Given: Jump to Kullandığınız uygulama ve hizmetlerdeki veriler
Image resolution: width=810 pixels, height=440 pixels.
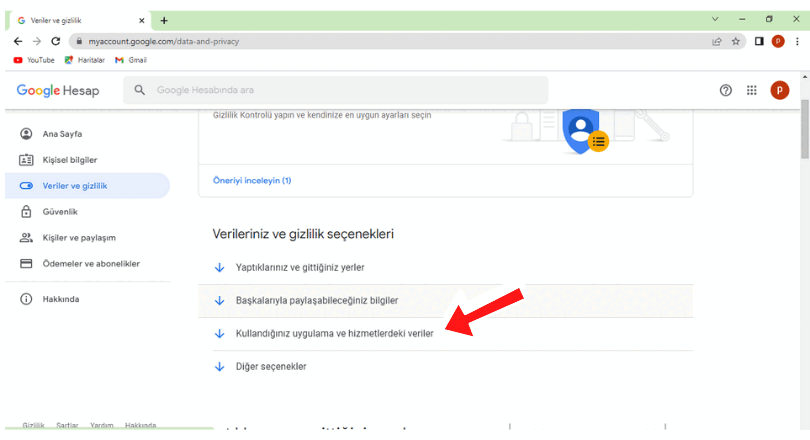Looking at the screenshot, I should 446,334.
